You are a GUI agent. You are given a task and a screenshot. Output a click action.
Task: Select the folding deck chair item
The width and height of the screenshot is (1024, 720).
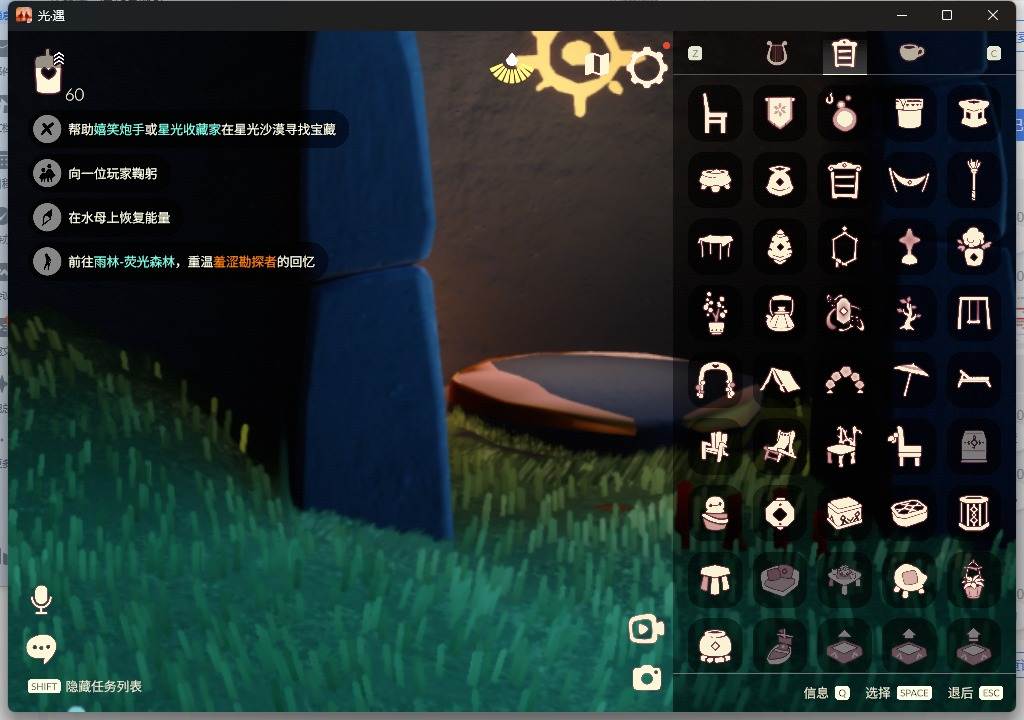click(780, 447)
